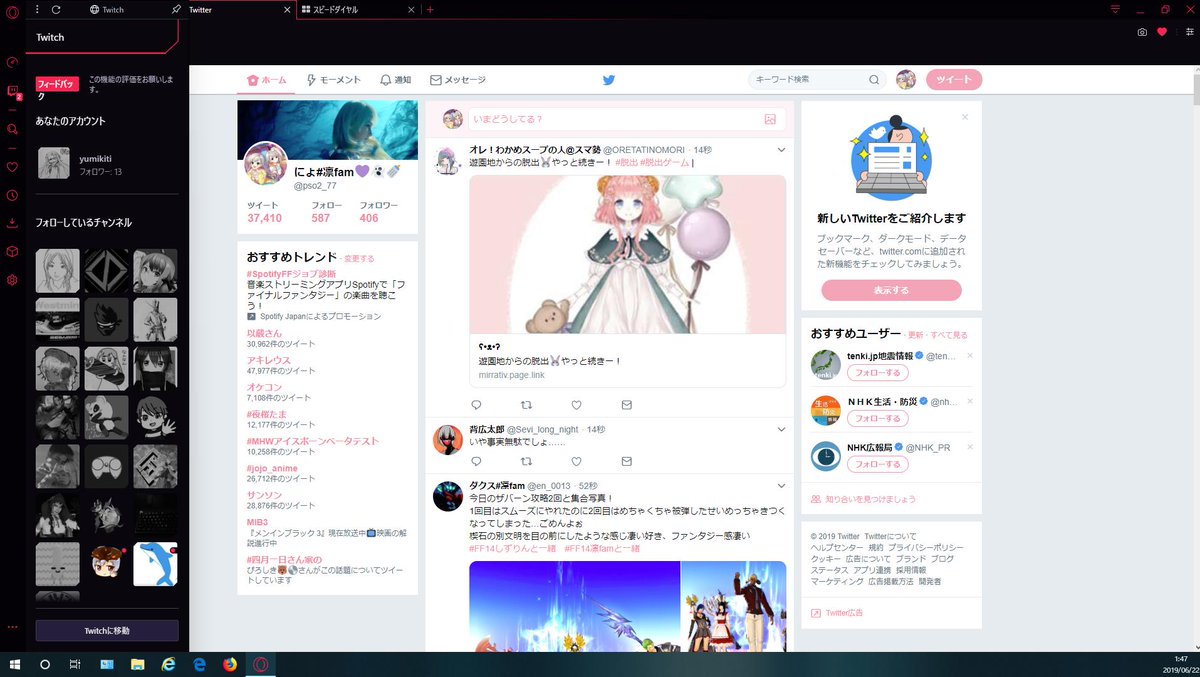Expand options chevron on ORETATINOMORI's tweet
Viewport: 1200px width, 677px height.
(782, 150)
